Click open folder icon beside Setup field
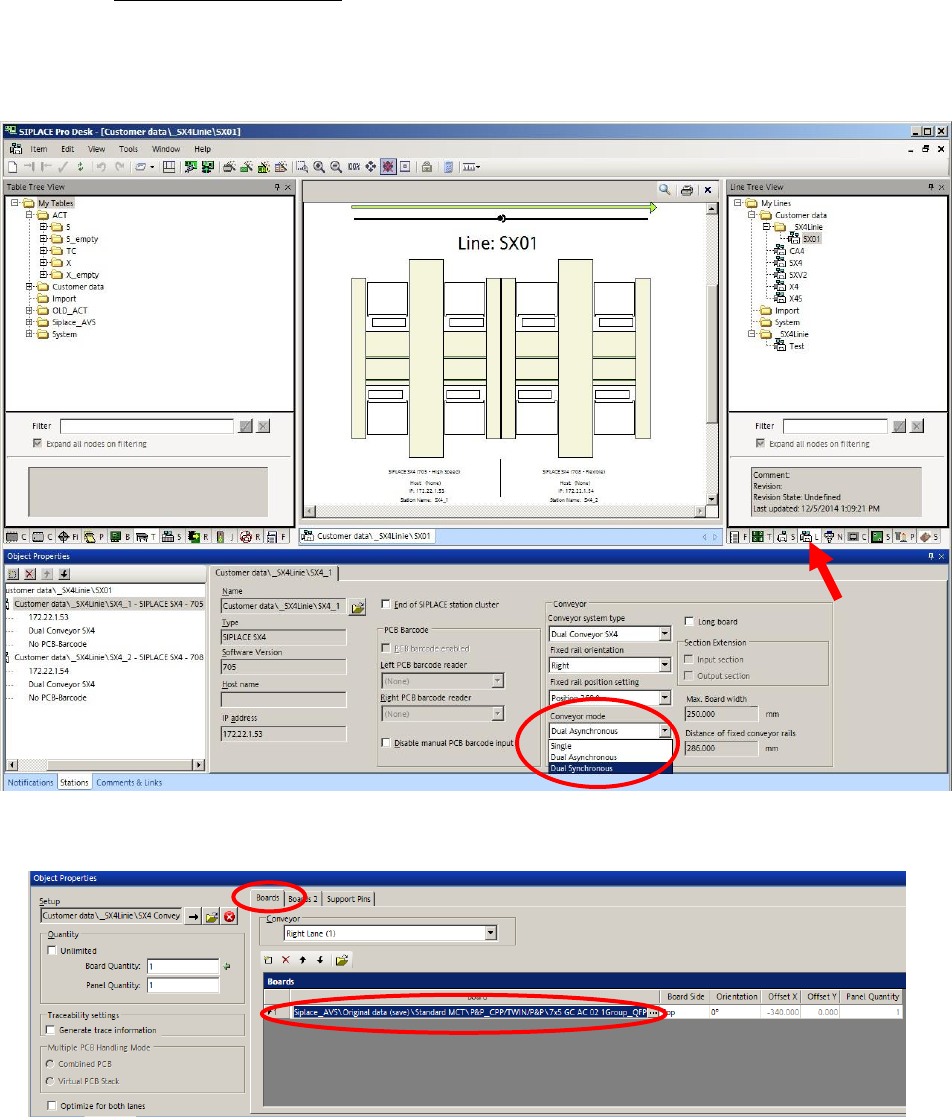This screenshot has height=1117, width=952. pos(212,916)
